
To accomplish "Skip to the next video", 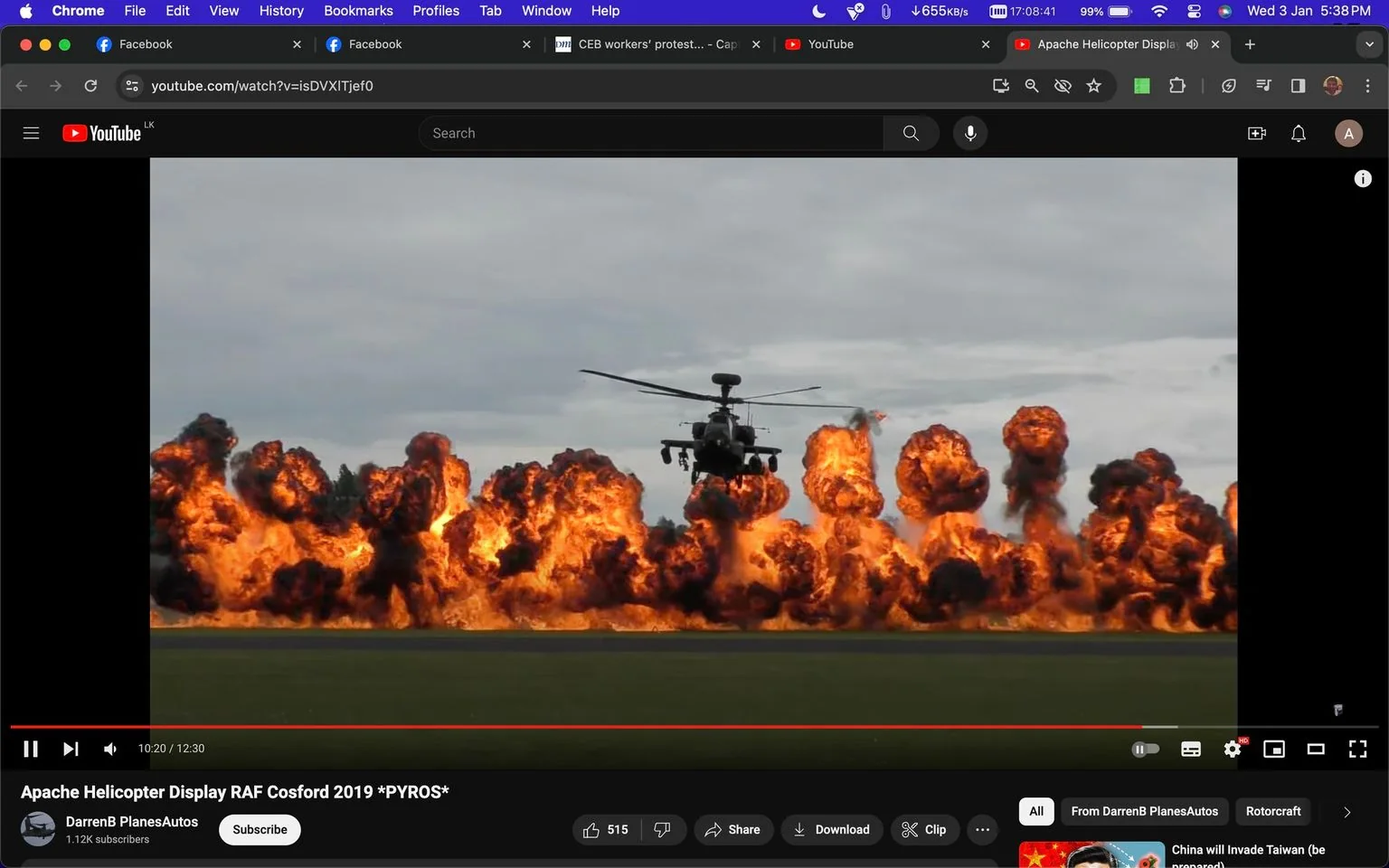I will pyautogui.click(x=71, y=749).
